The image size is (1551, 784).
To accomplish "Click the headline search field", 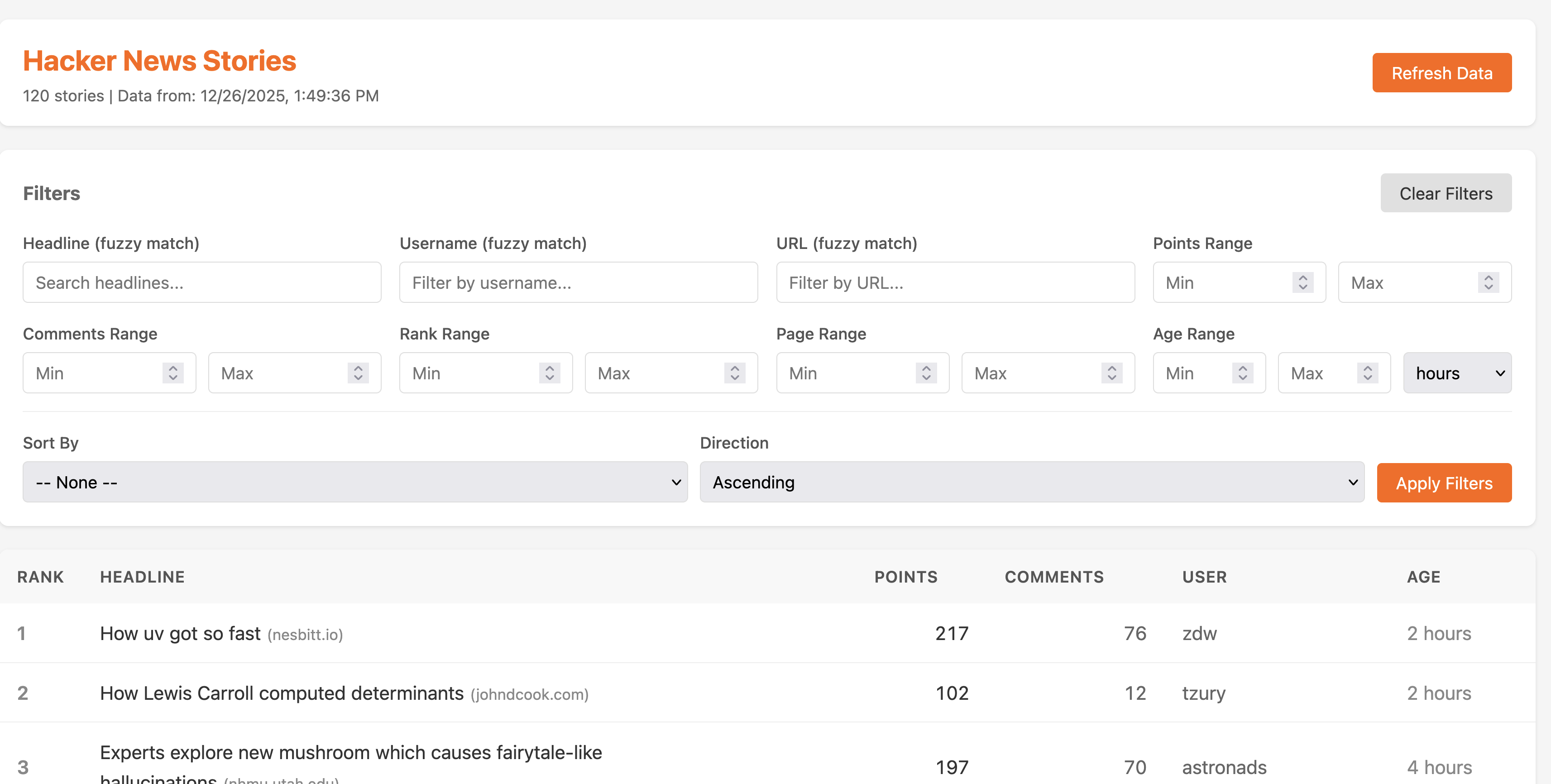I will (201, 282).
